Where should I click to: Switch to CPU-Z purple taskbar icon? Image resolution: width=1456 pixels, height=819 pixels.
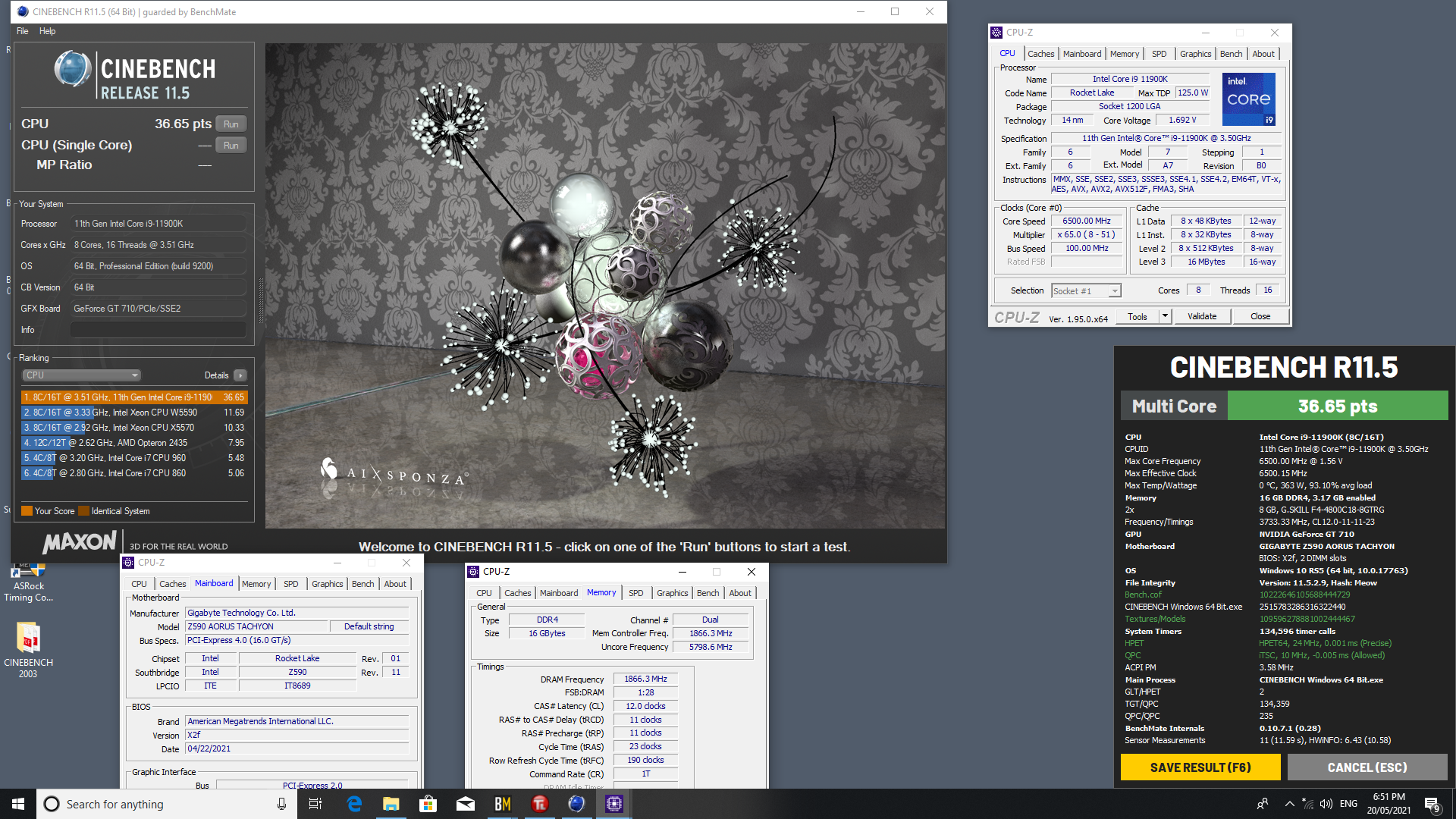[613, 804]
